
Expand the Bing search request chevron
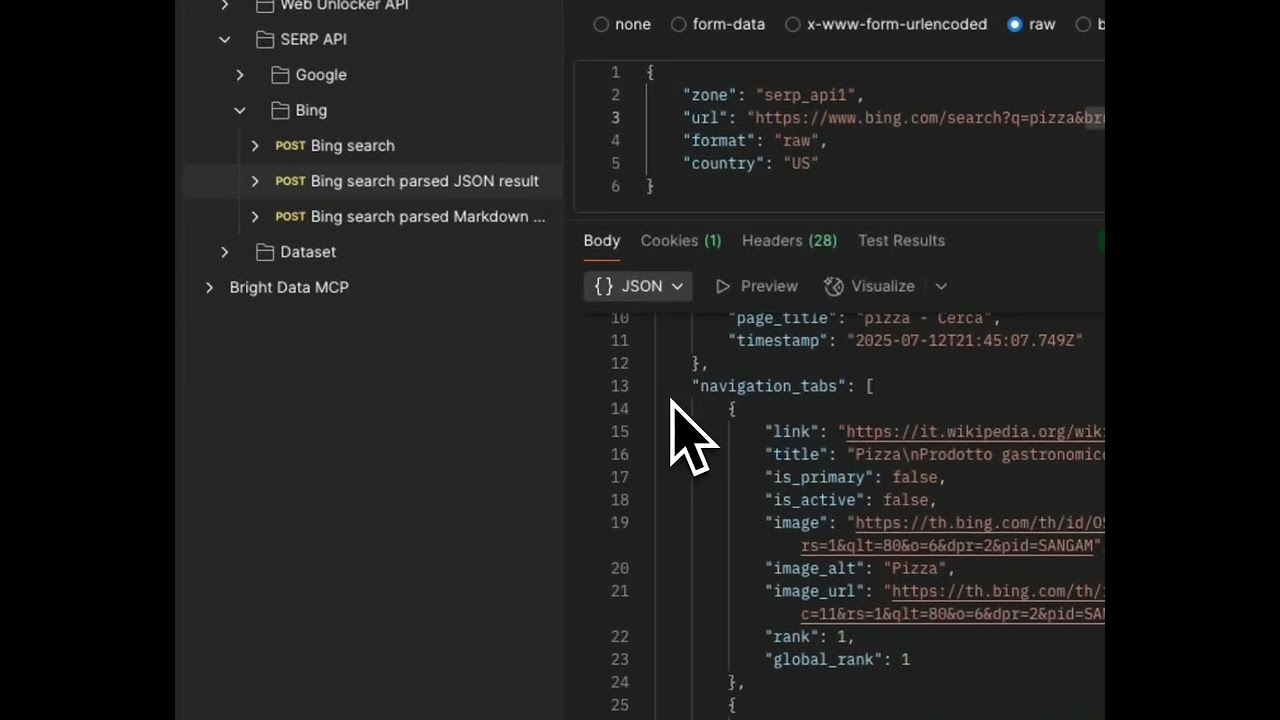(255, 146)
